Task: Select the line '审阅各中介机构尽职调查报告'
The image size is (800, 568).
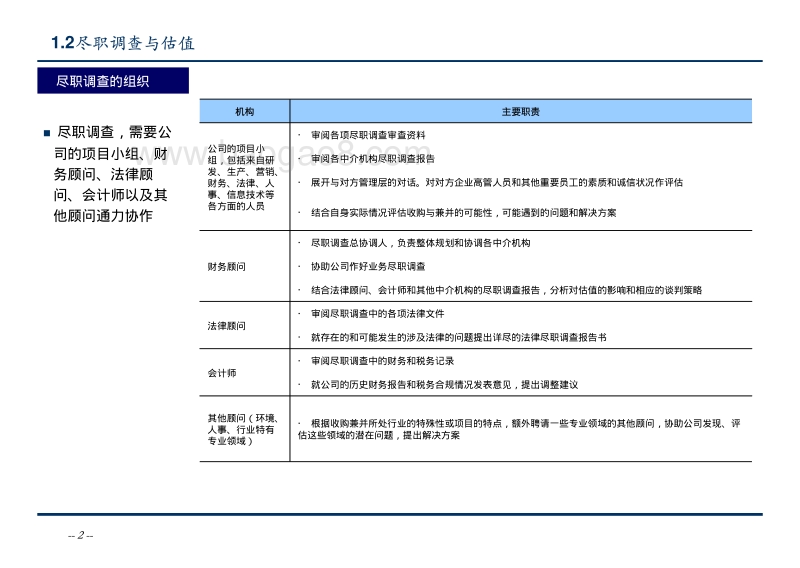Action: click(373, 159)
